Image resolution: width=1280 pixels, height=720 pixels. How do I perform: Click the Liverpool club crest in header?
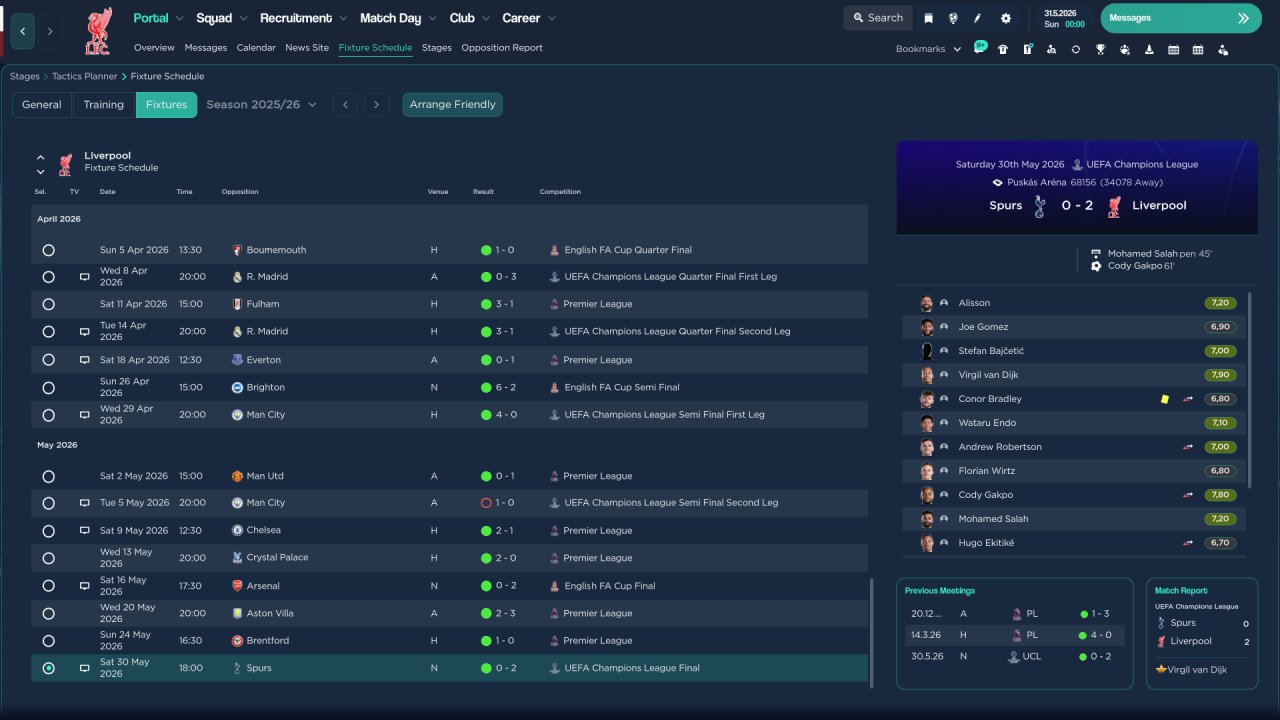98,31
